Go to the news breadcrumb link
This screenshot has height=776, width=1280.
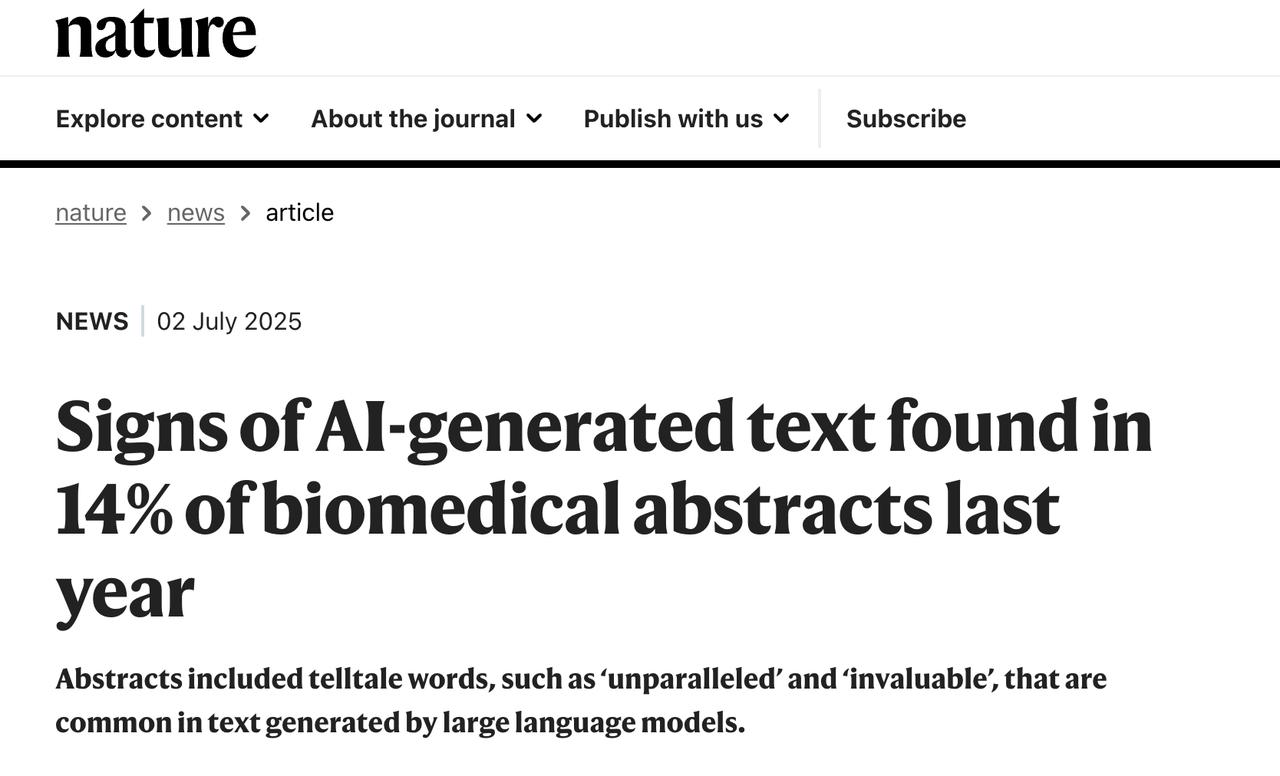click(196, 213)
